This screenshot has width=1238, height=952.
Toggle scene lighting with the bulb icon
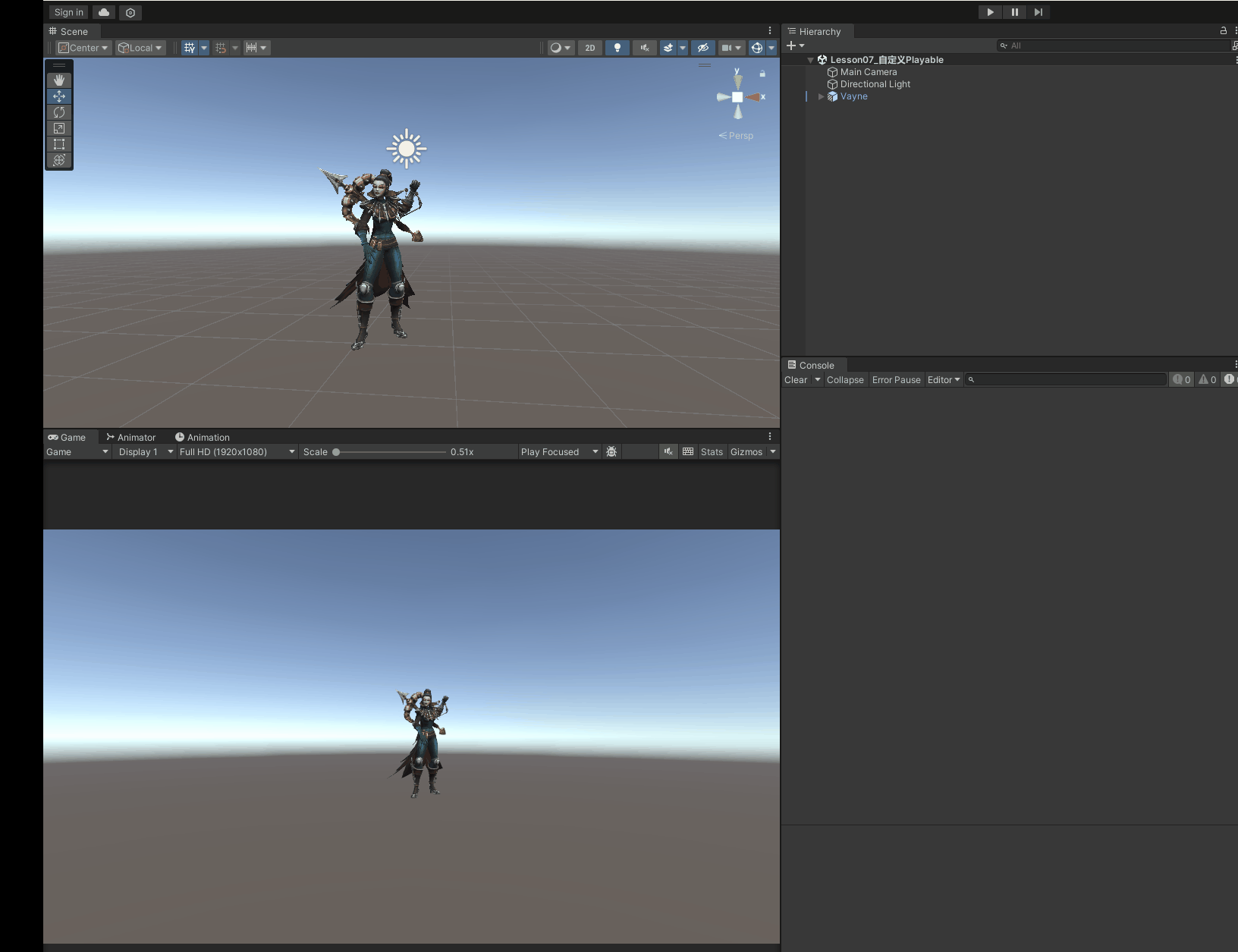(x=617, y=48)
